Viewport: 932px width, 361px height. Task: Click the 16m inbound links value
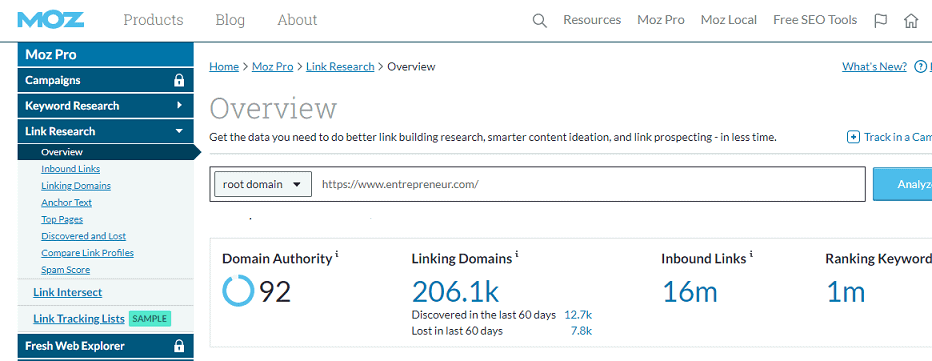click(689, 292)
